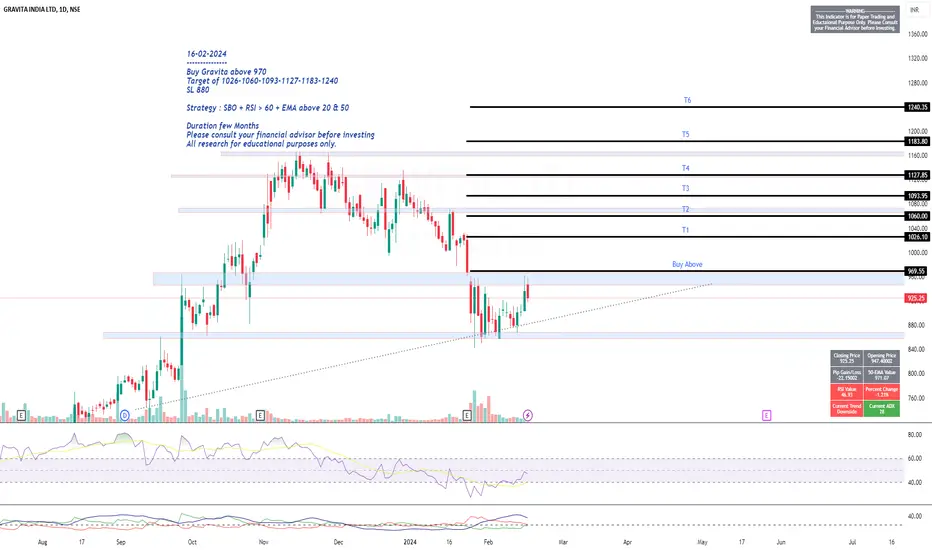Click the 60.00 RSI axis value
Screen dimensions: 932x550
click(915, 458)
